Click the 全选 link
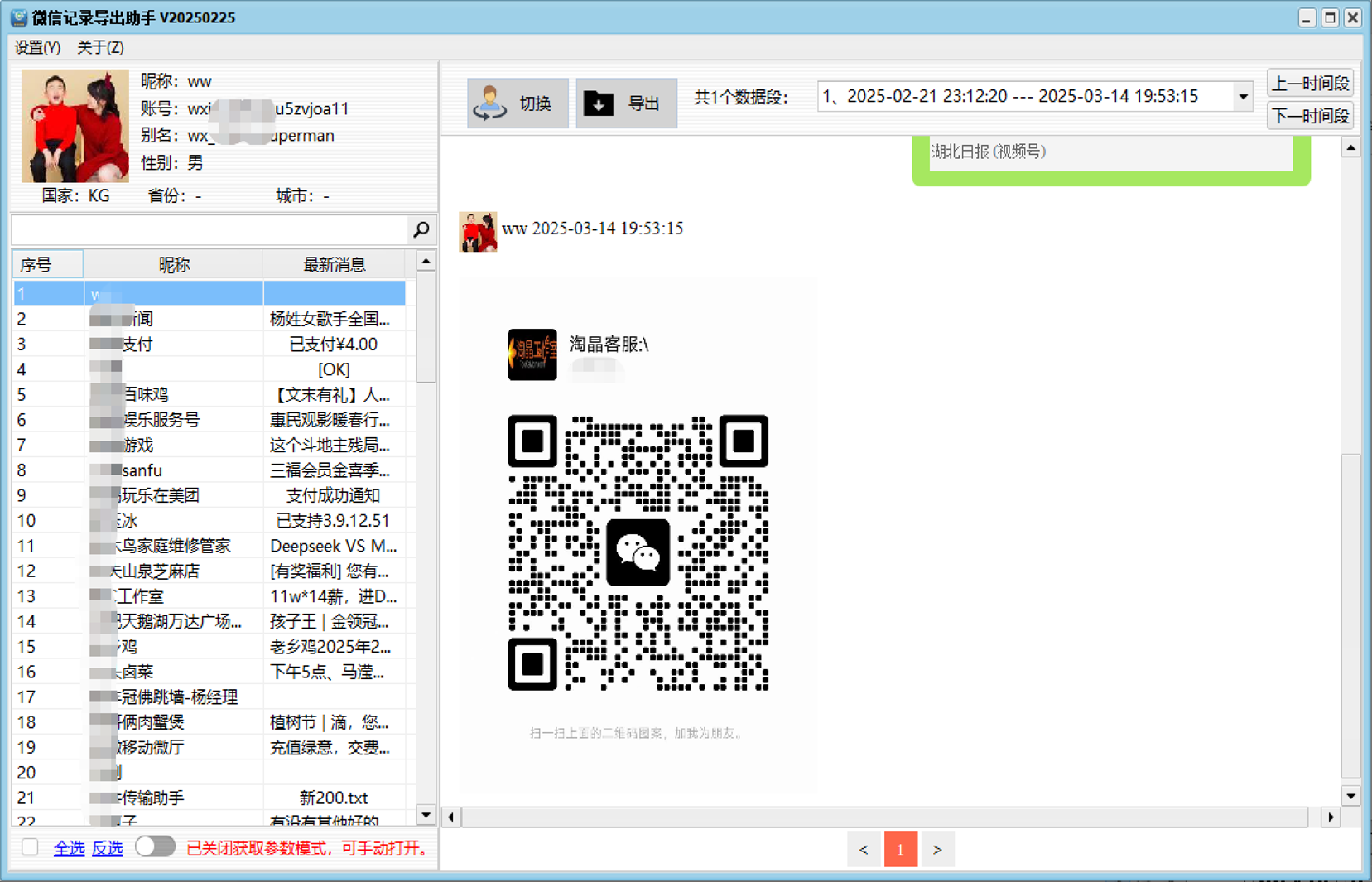 [x=69, y=848]
